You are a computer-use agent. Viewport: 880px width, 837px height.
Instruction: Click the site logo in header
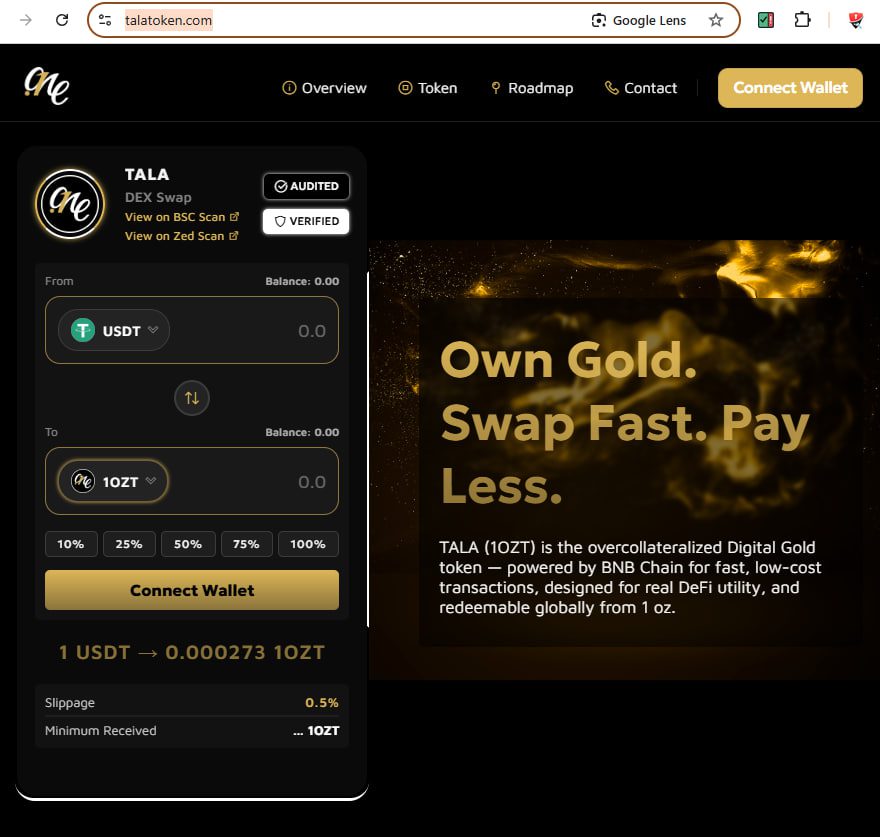(47, 86)
